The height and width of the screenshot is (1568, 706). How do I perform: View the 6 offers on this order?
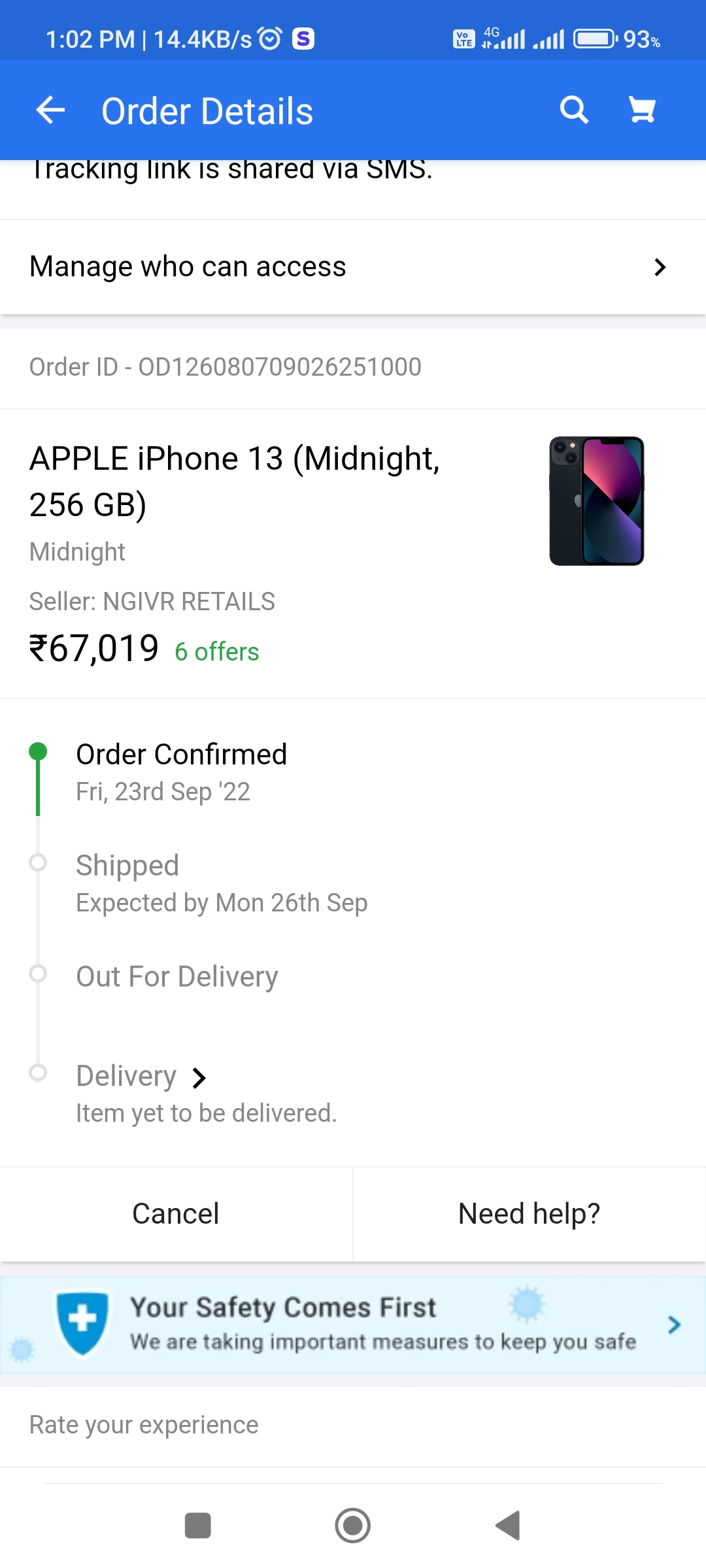pyautogui.click(x=216, y=651)
